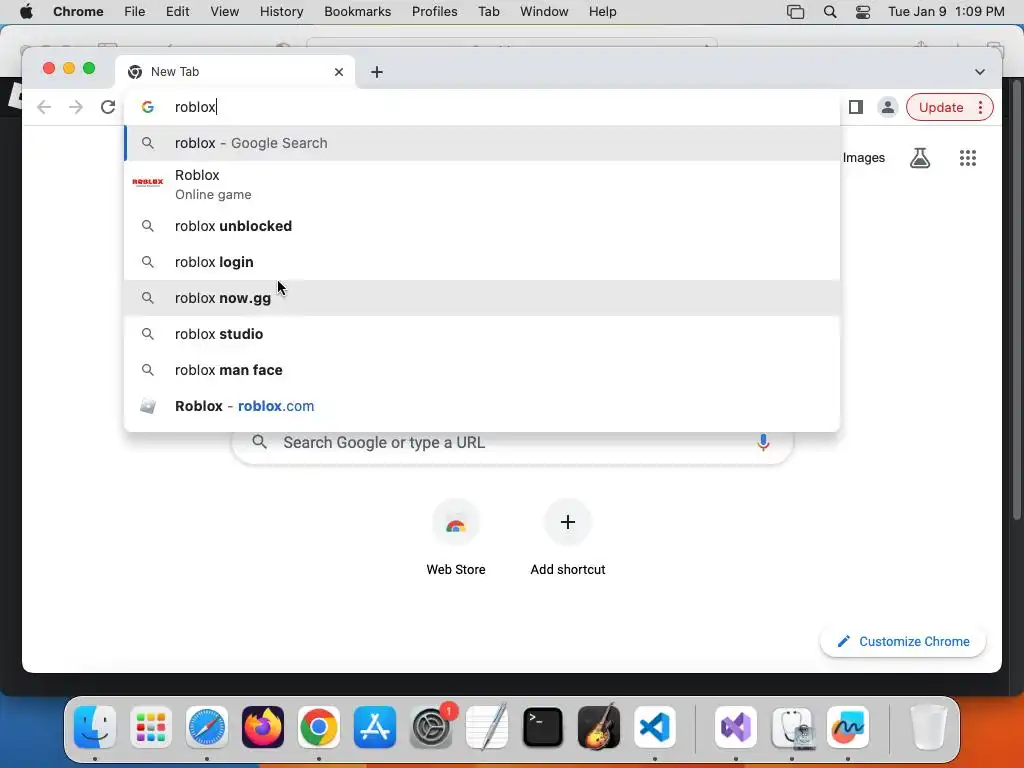Close the New Tab tab
The image size is (1024, 768).
click(x=338, y=72)
